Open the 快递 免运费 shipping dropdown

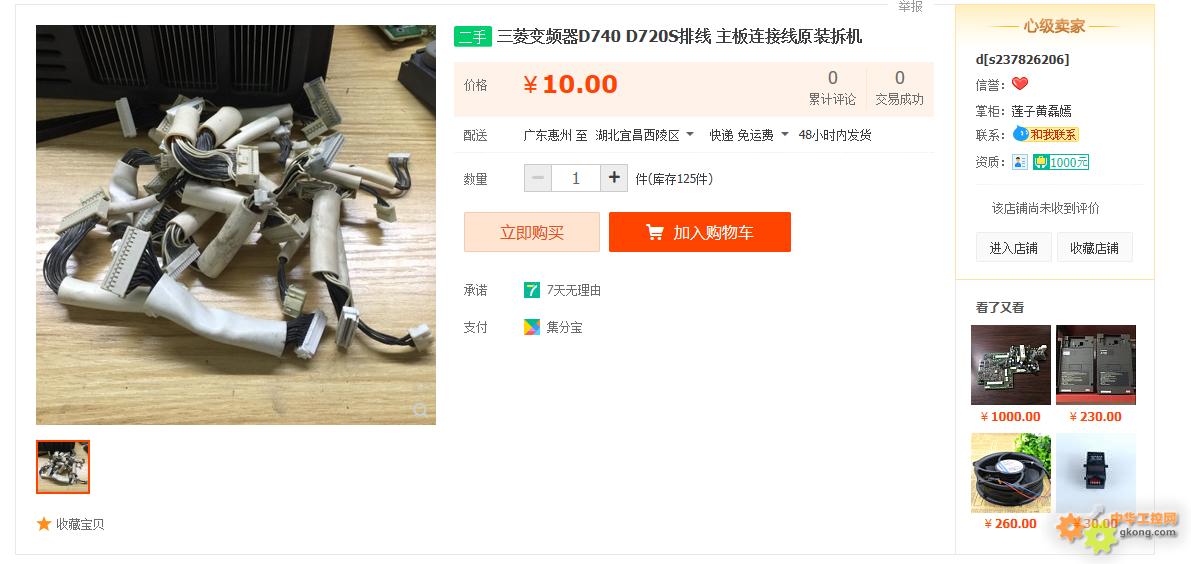pos(749,135)
